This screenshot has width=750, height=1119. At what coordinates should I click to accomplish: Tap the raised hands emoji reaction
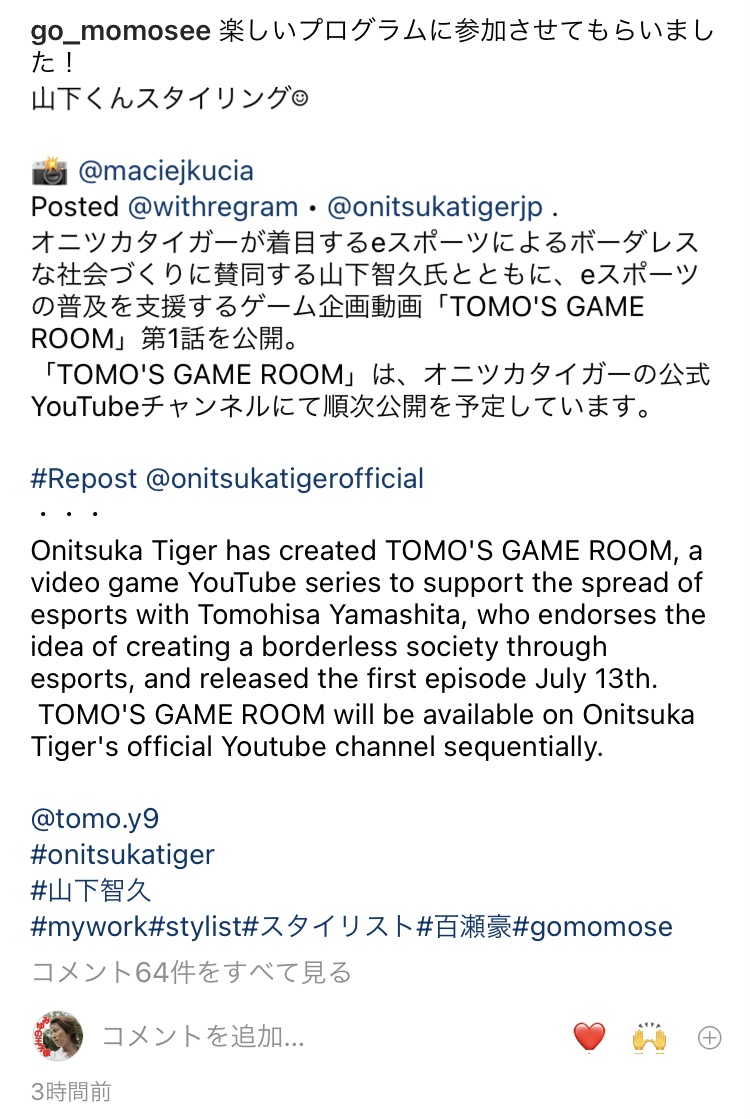(649, 1038)
